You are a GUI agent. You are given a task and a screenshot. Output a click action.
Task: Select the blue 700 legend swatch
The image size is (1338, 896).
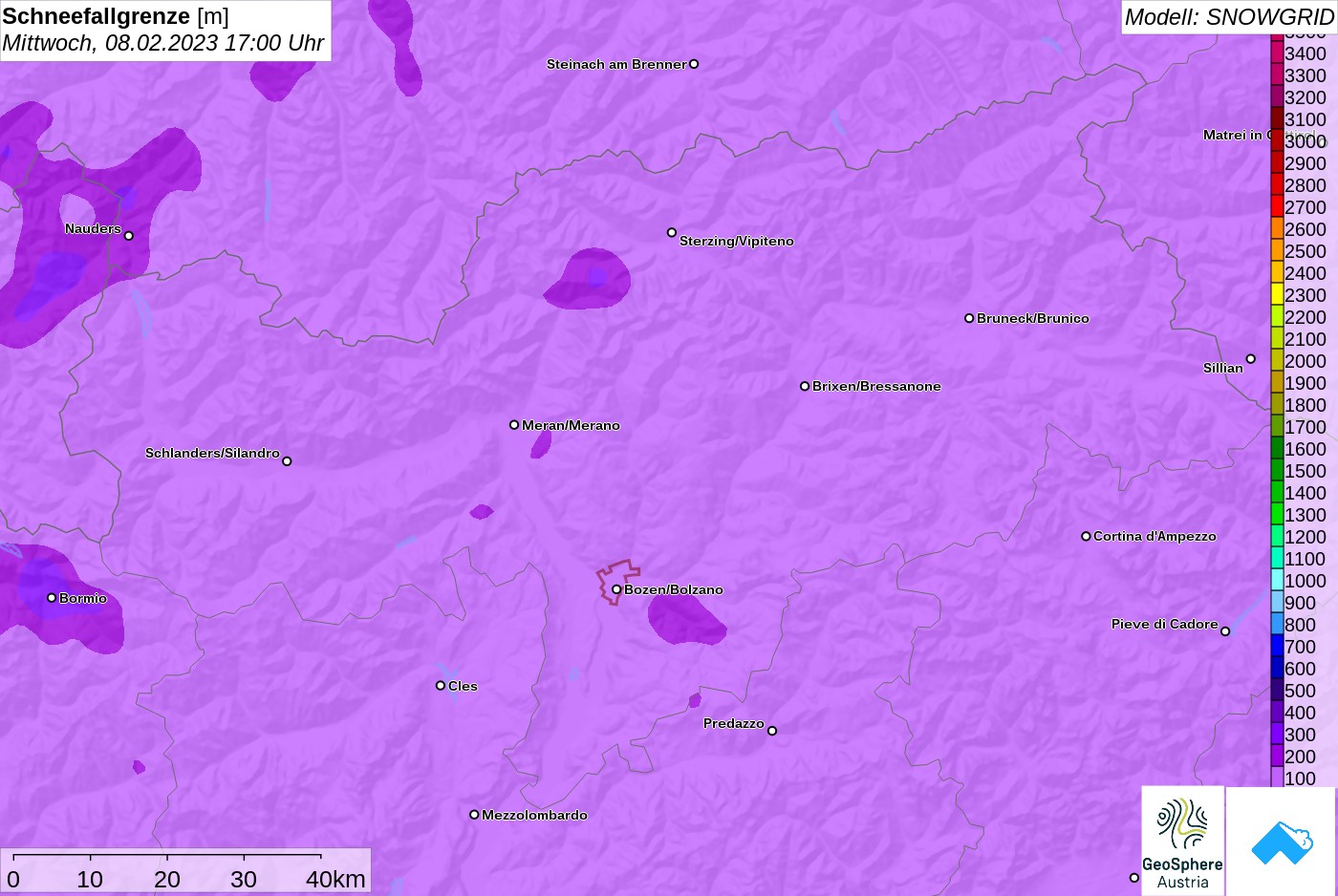1277,646
